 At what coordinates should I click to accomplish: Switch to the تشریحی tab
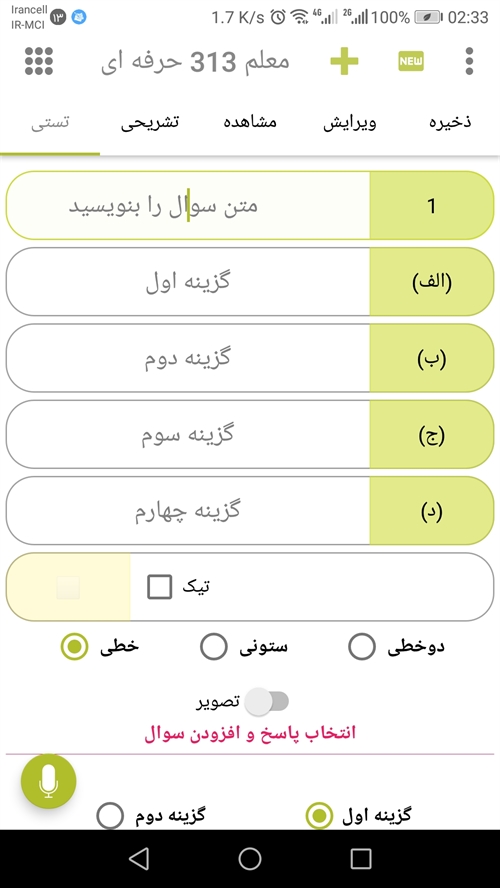(x=150, y=123)
